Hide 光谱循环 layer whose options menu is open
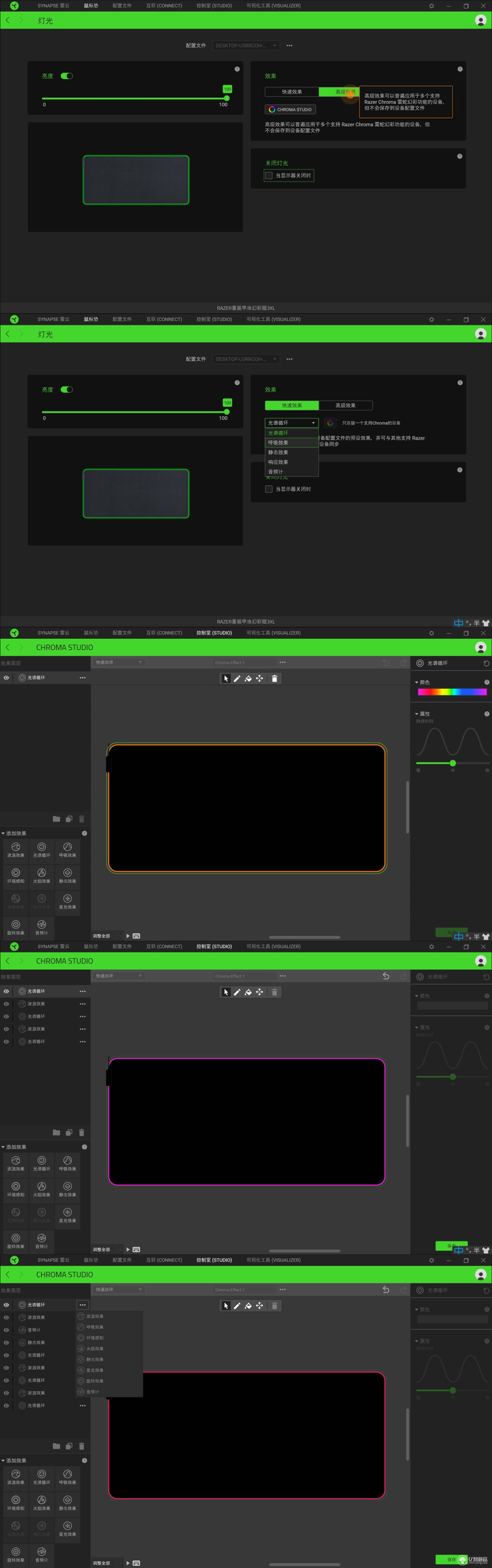 (x=6, y=1305)
